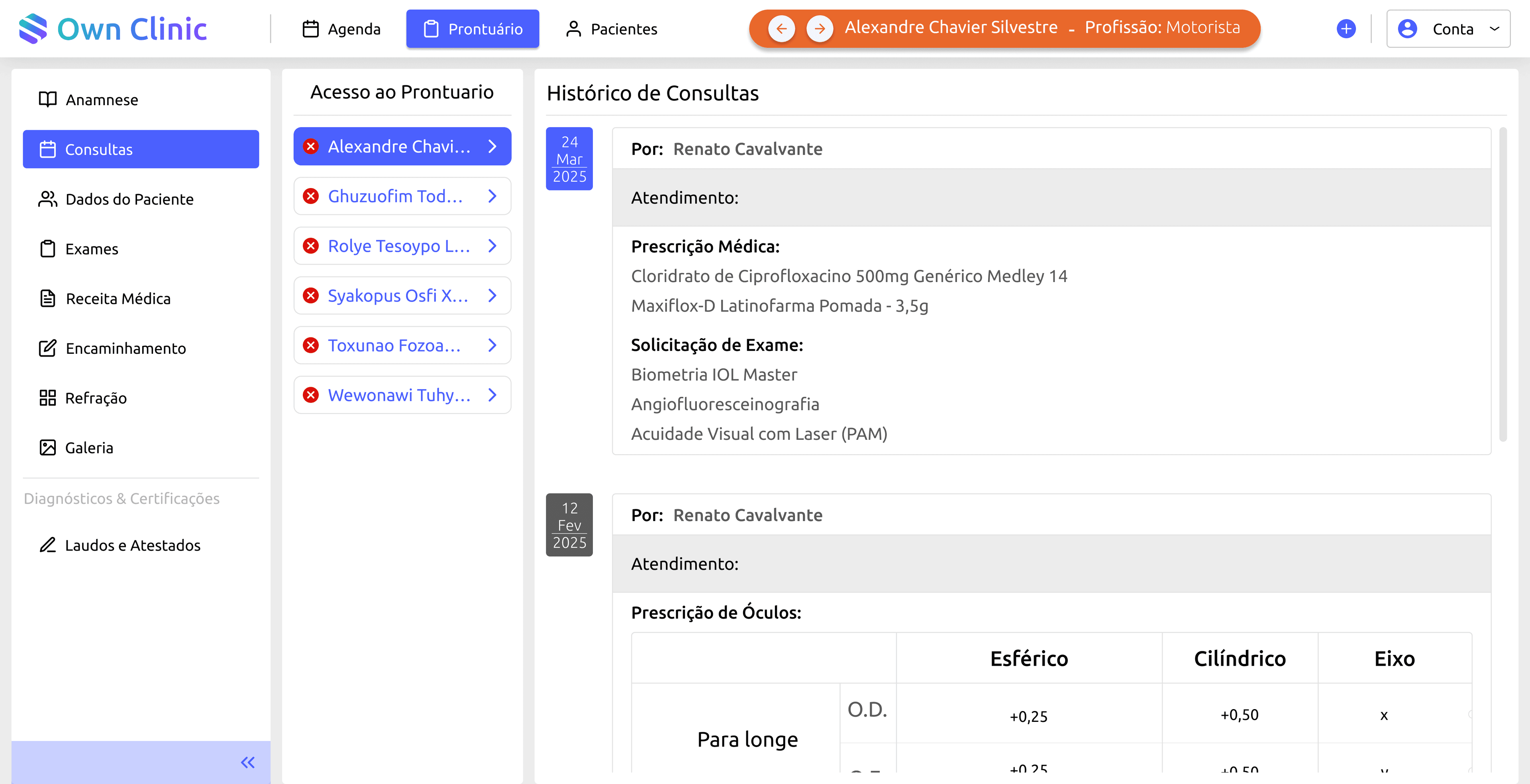
Task: Remove access for Ghuzuofim via red X
Action: click(x=311, y=196)
